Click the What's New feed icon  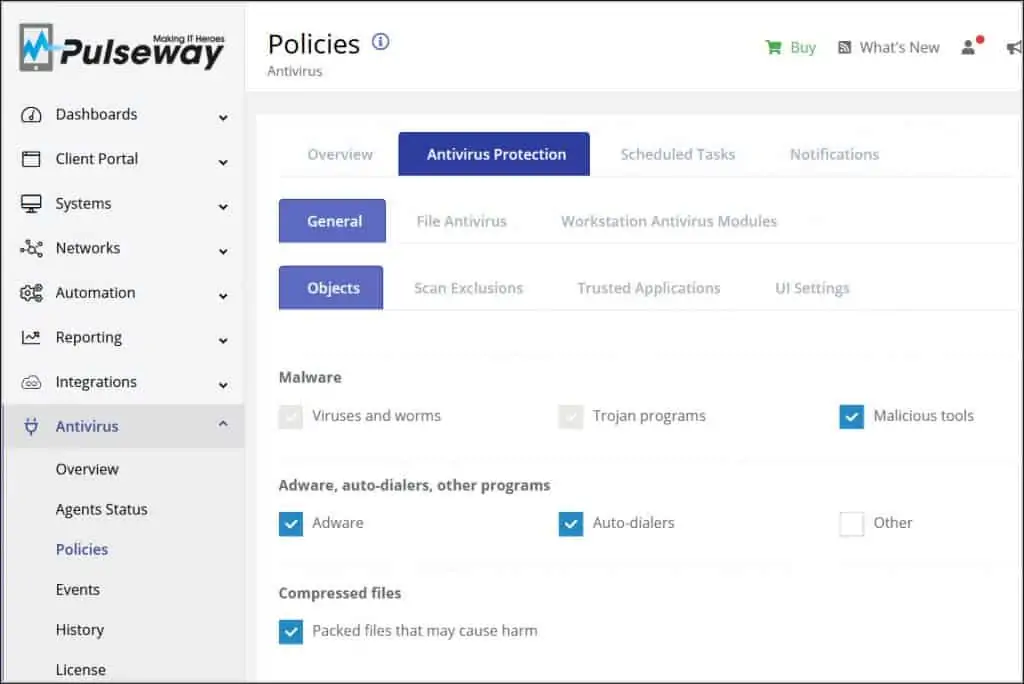point(844,47)
